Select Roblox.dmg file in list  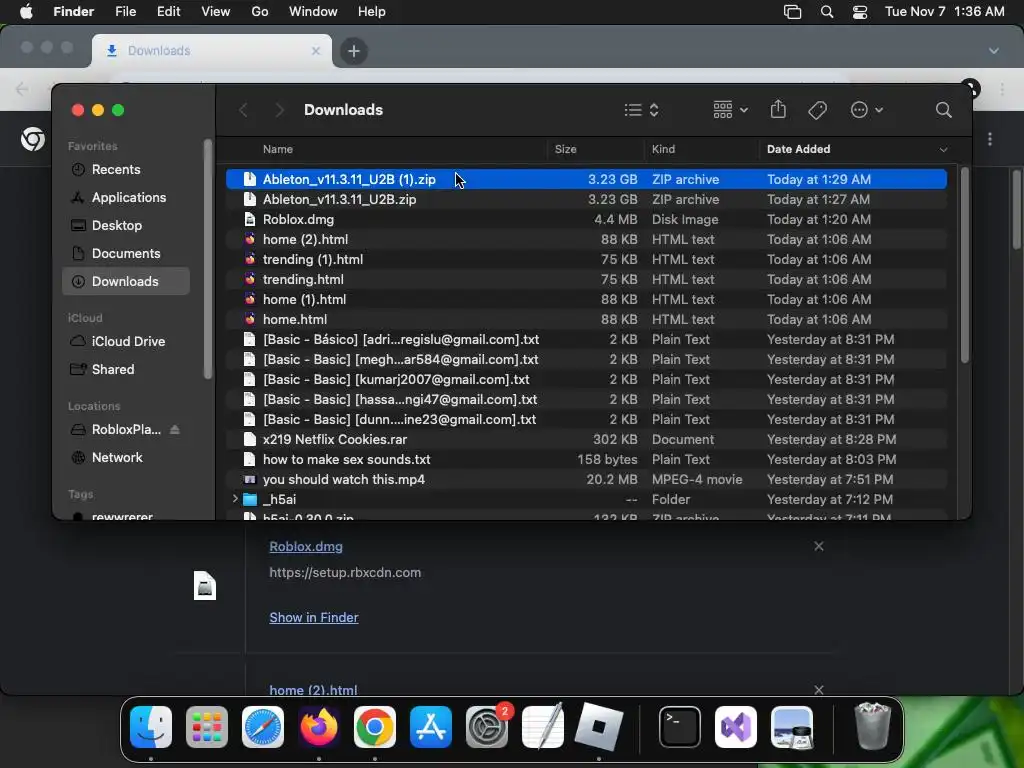586,219
